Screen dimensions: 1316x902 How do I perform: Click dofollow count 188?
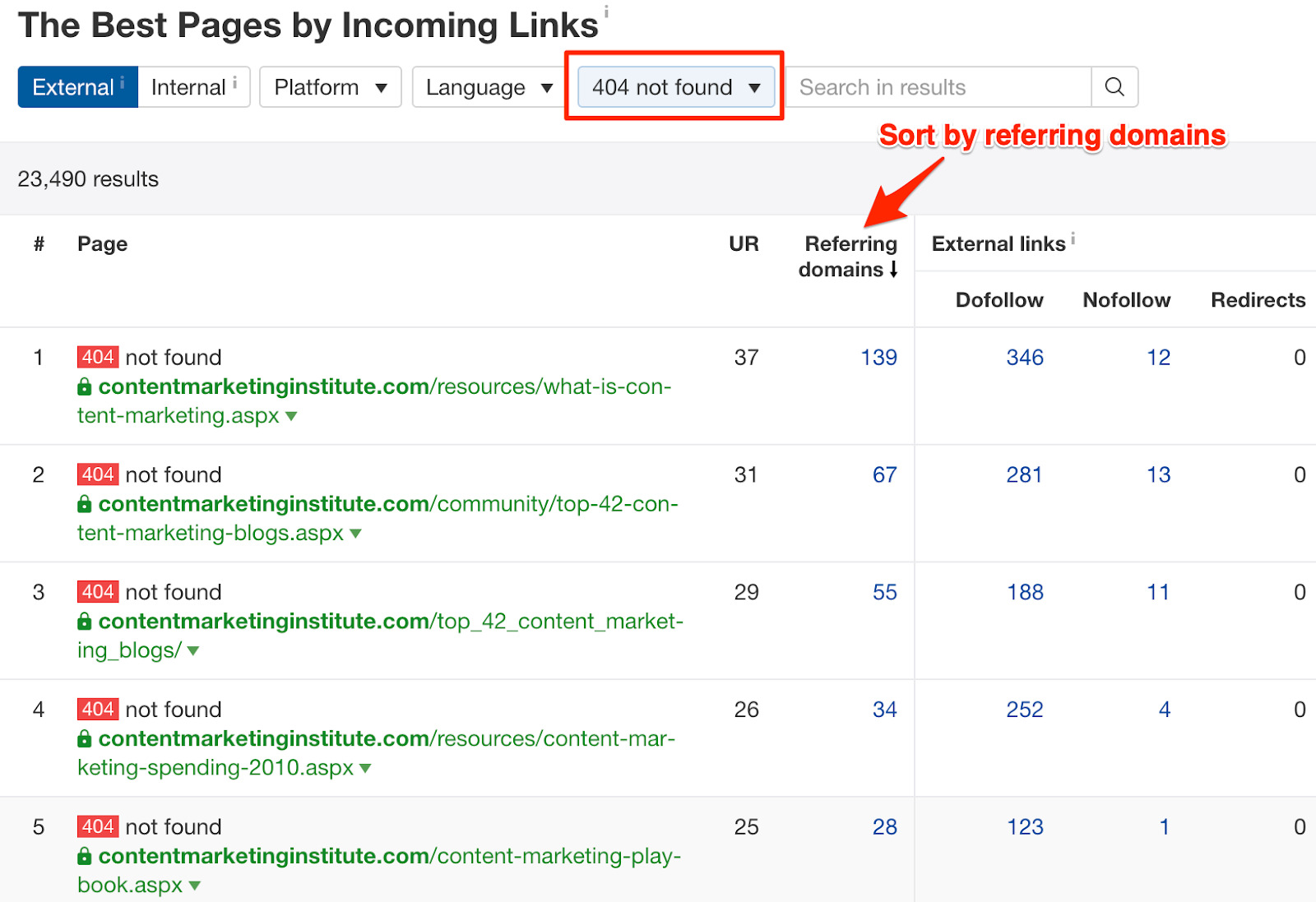(x=1025, y=593)
